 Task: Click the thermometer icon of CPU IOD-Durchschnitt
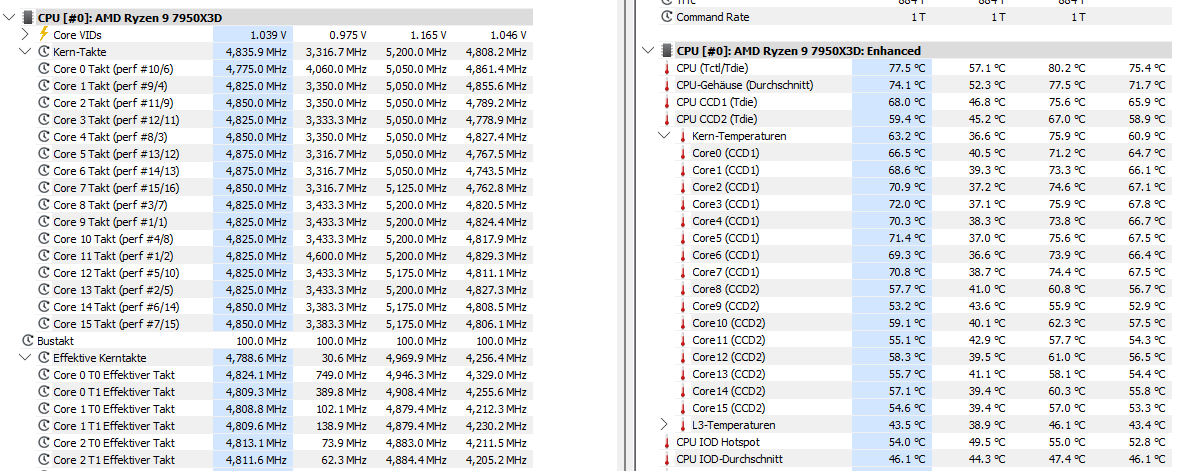[x=667, y=459]
